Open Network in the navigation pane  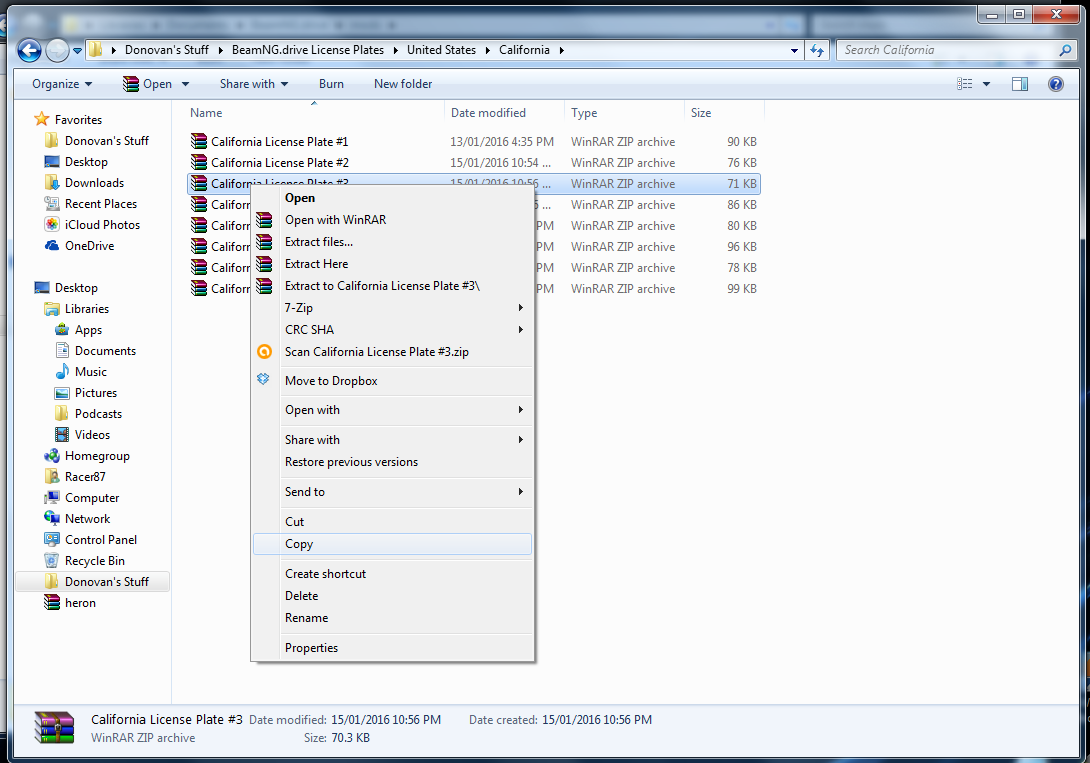(x=87, y=518)
